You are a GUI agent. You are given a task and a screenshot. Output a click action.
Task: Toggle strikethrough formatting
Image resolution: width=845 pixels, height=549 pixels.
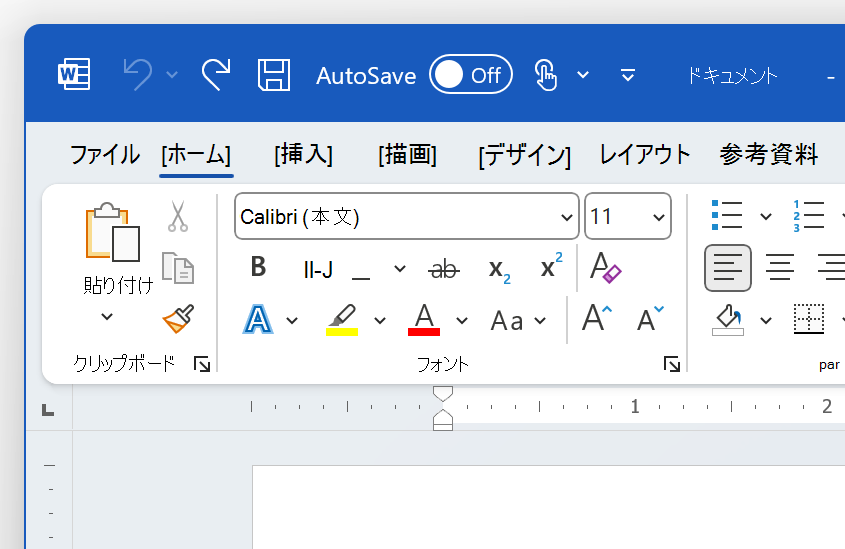point(444,269)
